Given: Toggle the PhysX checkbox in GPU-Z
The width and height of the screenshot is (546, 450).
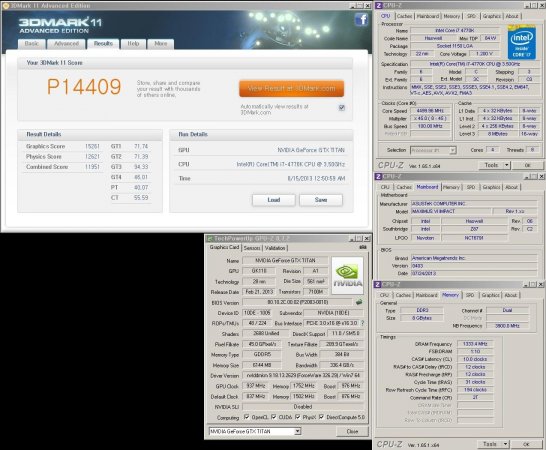Looking at the screenshot, I should pyautogui.click(x=298, y=417).
